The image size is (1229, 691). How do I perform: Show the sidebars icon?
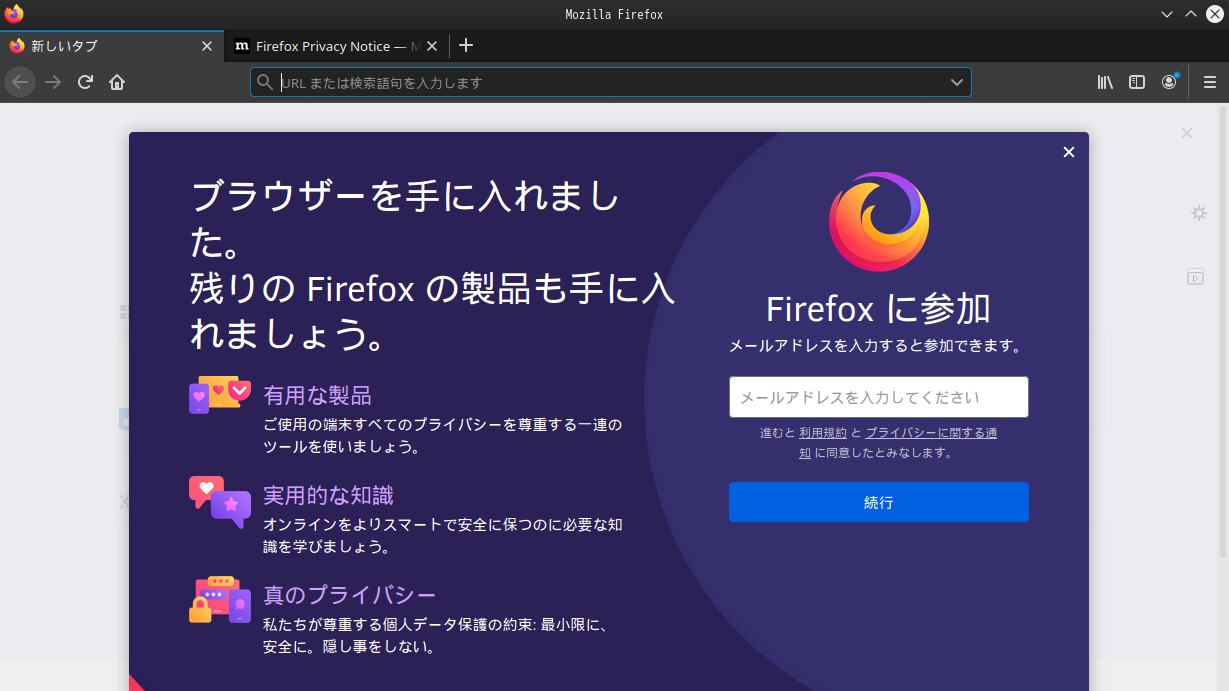click(1137, 82)
